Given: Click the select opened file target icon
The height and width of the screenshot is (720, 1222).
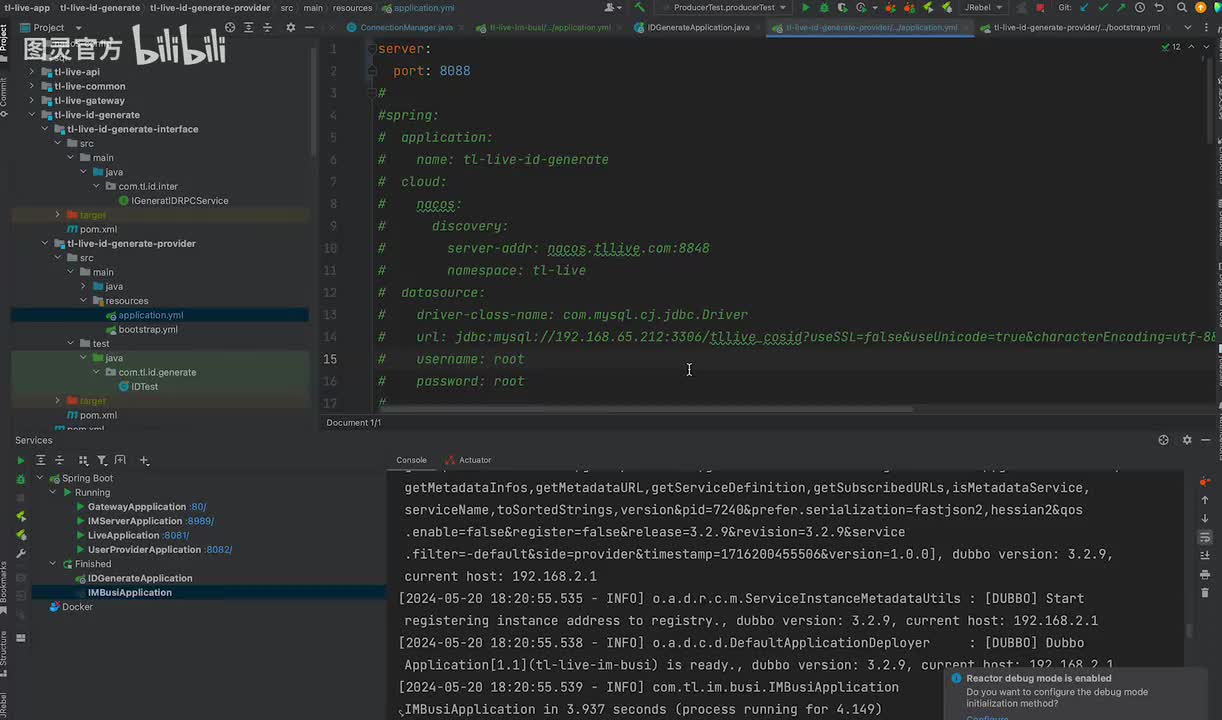Looking at the screenshot, I should tap(230, 28).
